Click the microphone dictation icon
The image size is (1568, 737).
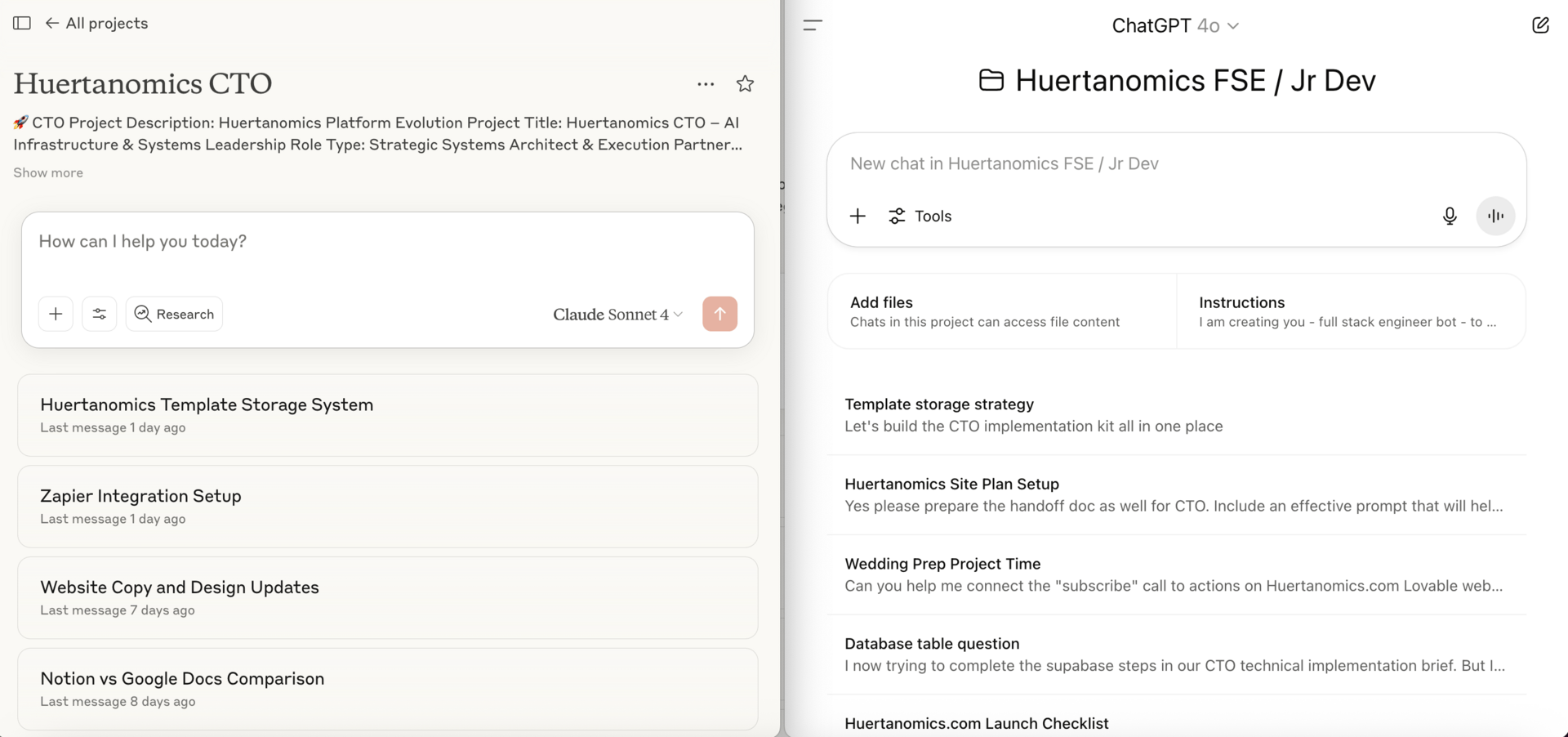pyautogui.click(x=1450, y=216)
